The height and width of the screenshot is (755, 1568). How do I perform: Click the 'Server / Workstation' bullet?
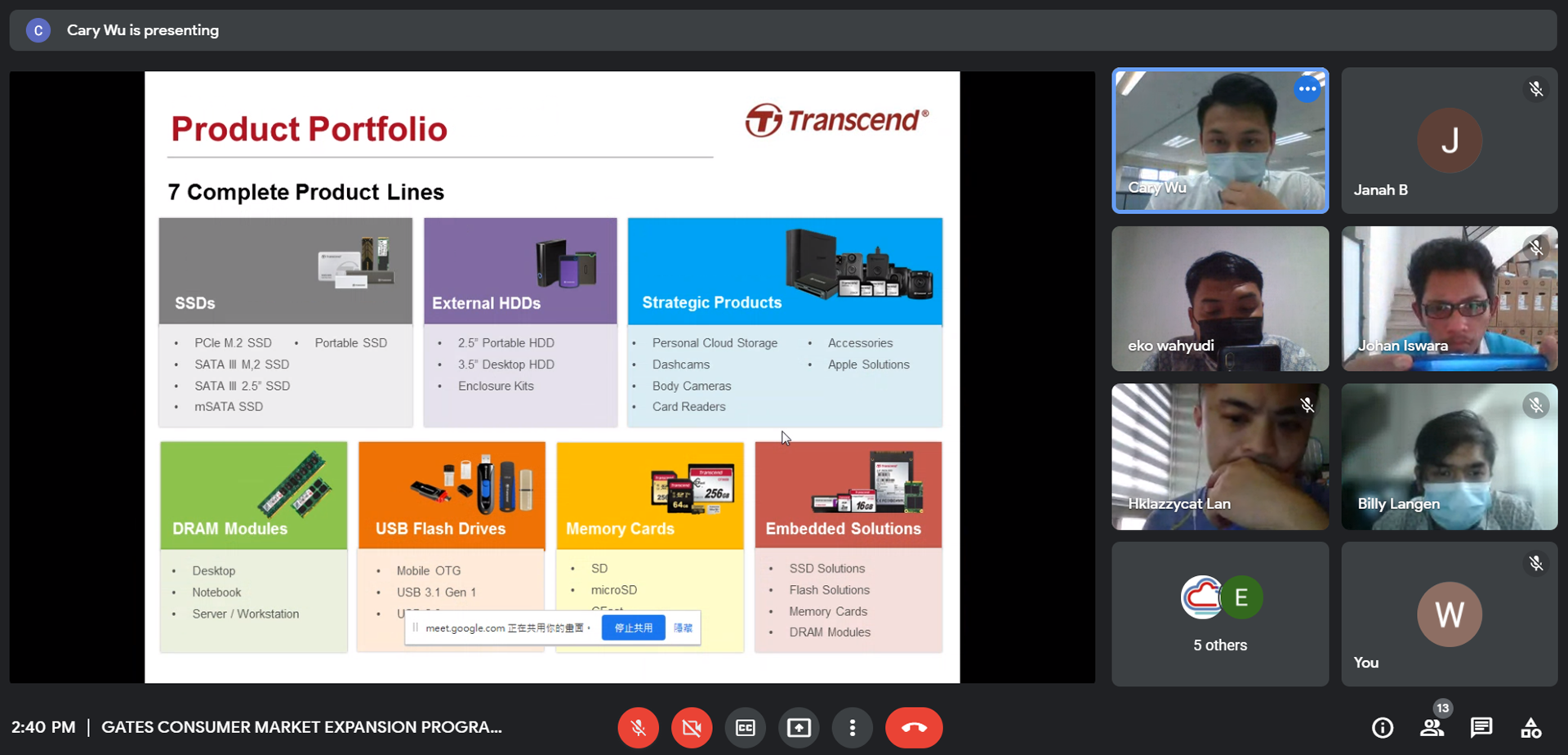click(x=246, y=614)
